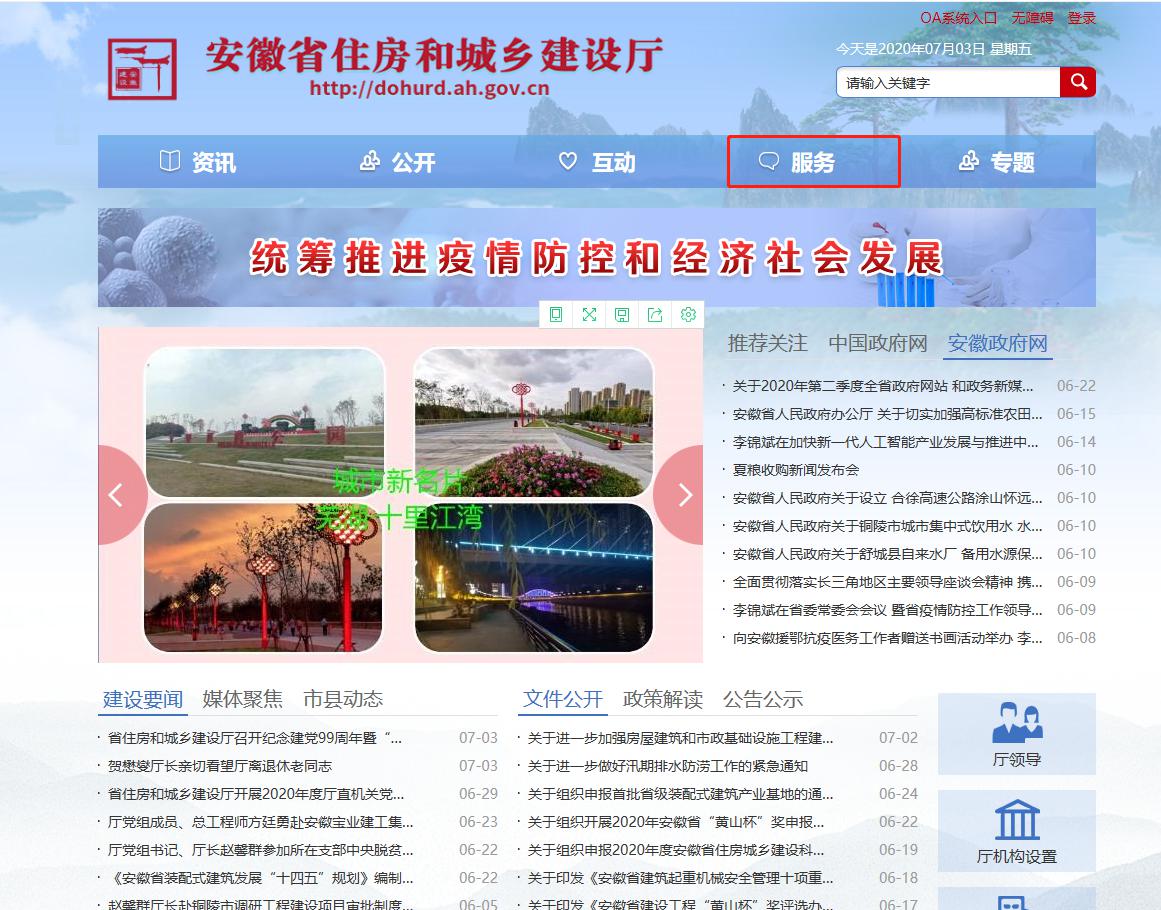Click the 请输入关键字 search input field

point(947,83)
